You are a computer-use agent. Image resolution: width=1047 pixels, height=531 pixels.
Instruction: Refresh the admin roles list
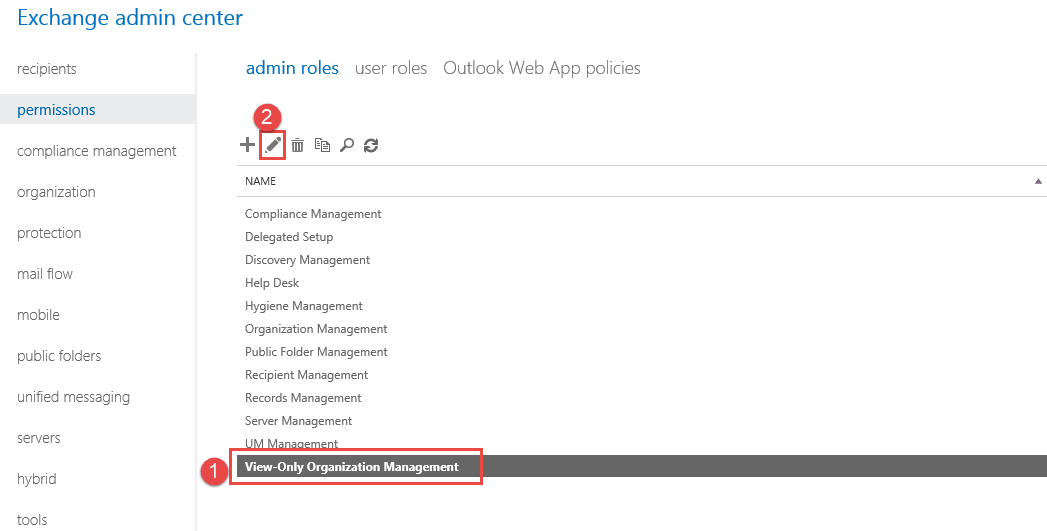371,145
